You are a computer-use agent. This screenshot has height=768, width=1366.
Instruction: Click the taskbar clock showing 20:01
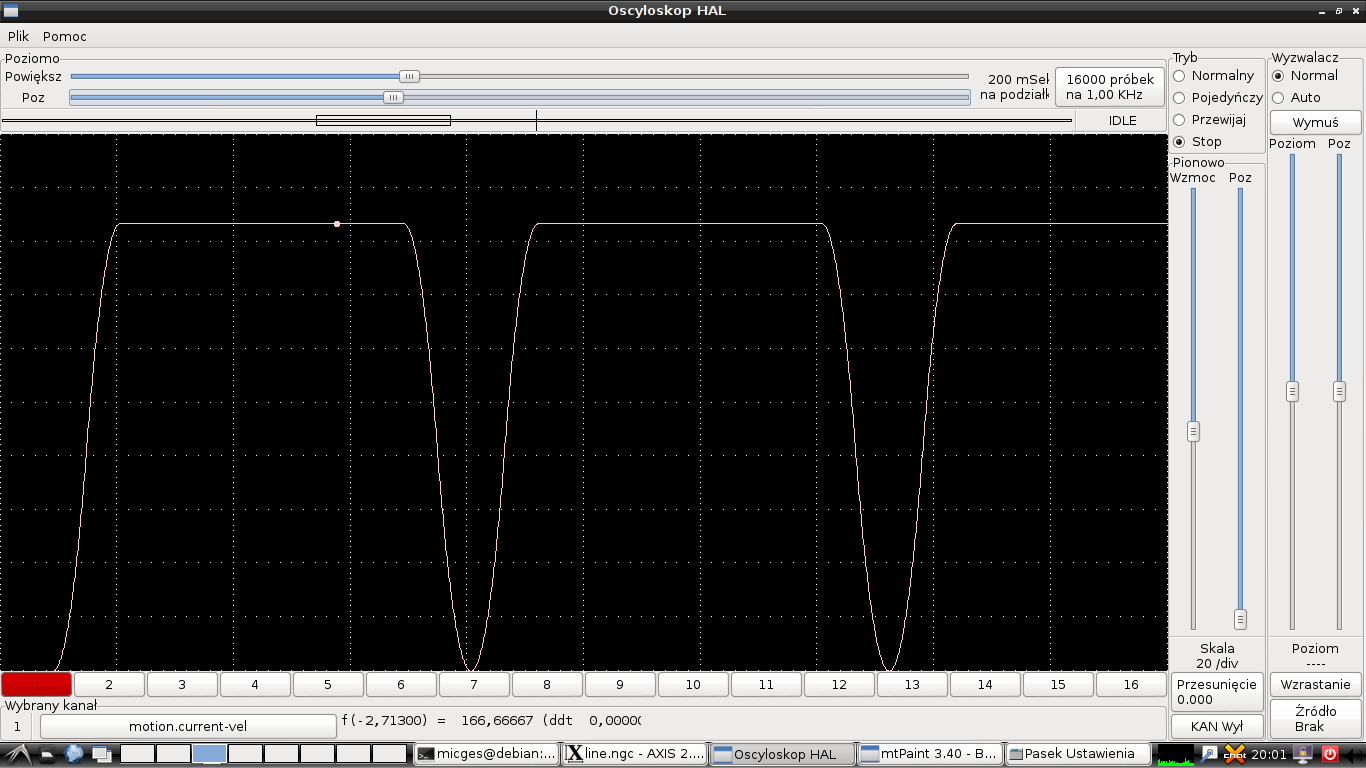click(1269, 754)
